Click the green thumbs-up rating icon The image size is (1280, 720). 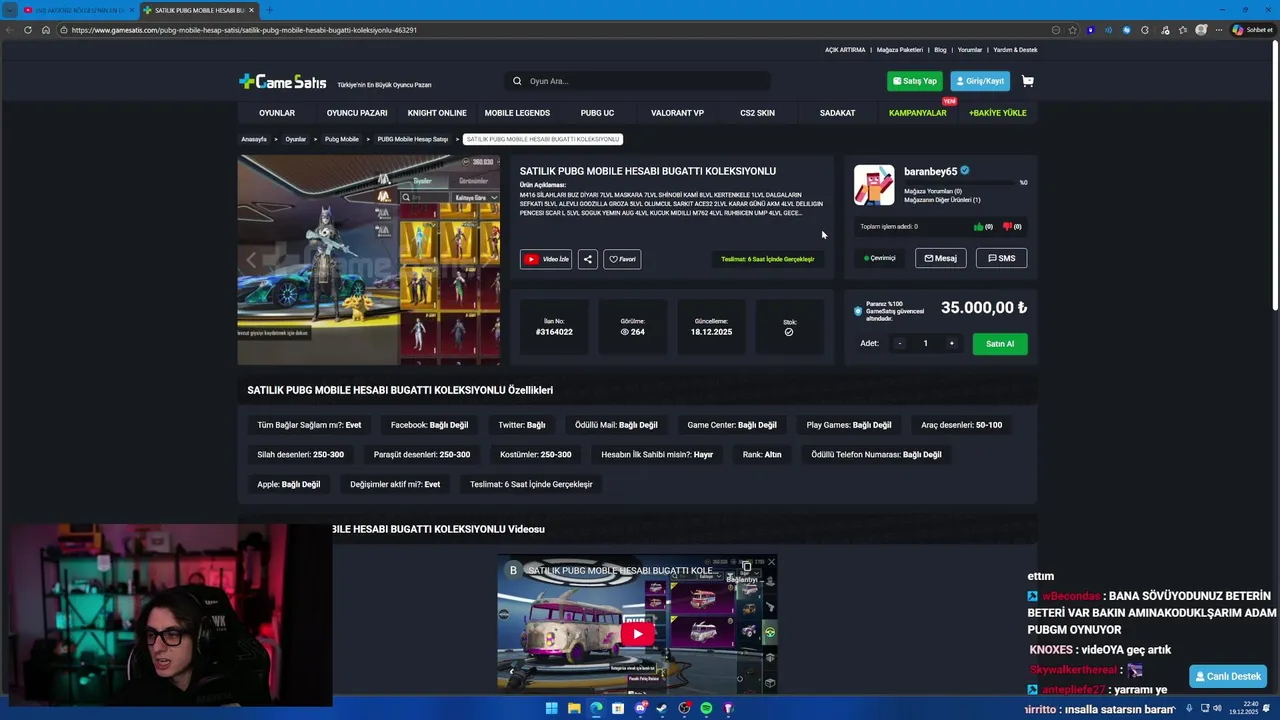point(978,227)
